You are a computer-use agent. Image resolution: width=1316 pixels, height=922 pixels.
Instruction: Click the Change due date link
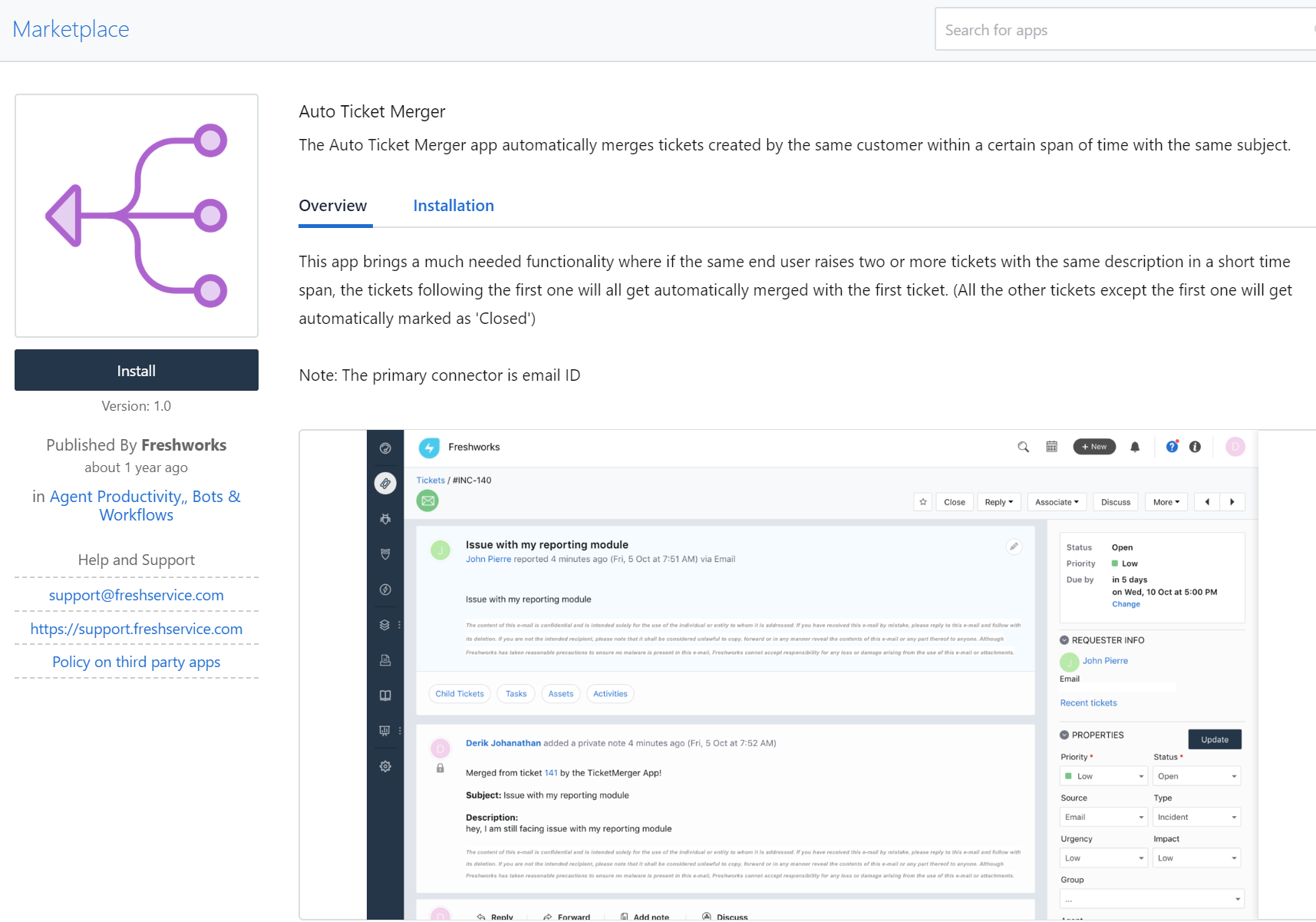coord(1126,604)
